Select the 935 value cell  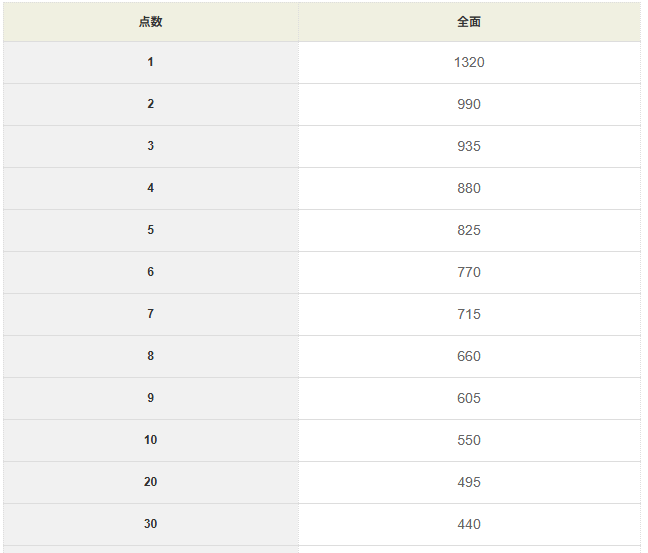[x=468, y=147]
